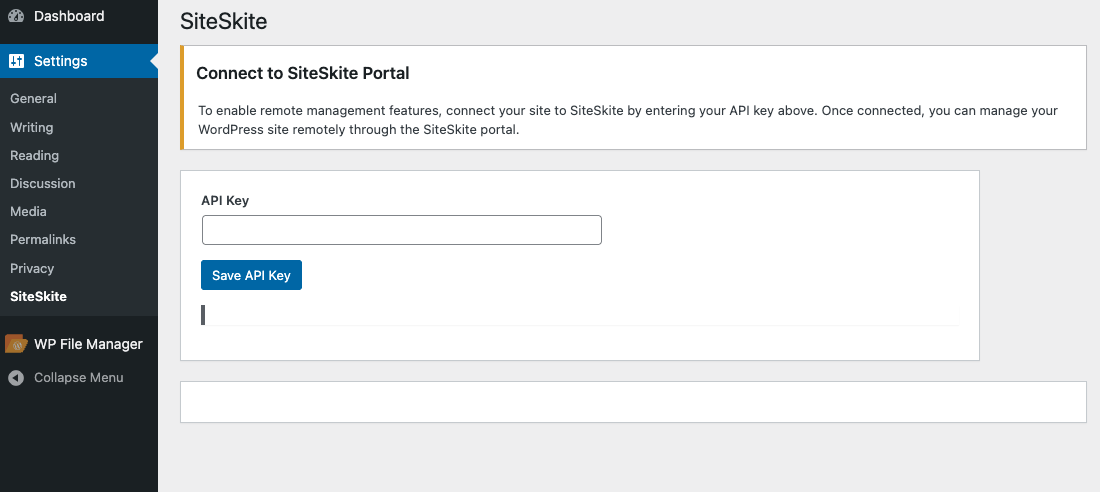Open the Privacy settings page
Screen dimensions: 1100x492
click(32, 268)
